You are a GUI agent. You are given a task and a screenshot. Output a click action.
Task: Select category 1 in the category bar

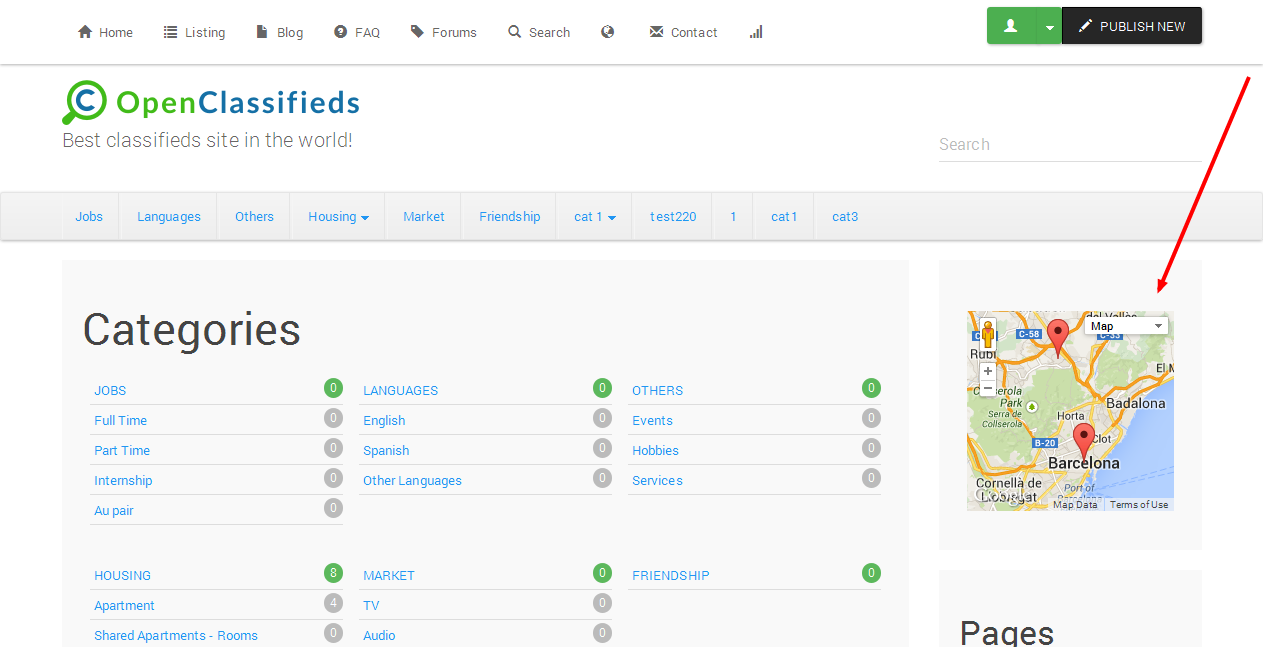pyautogui.click(x=733, y=216)
